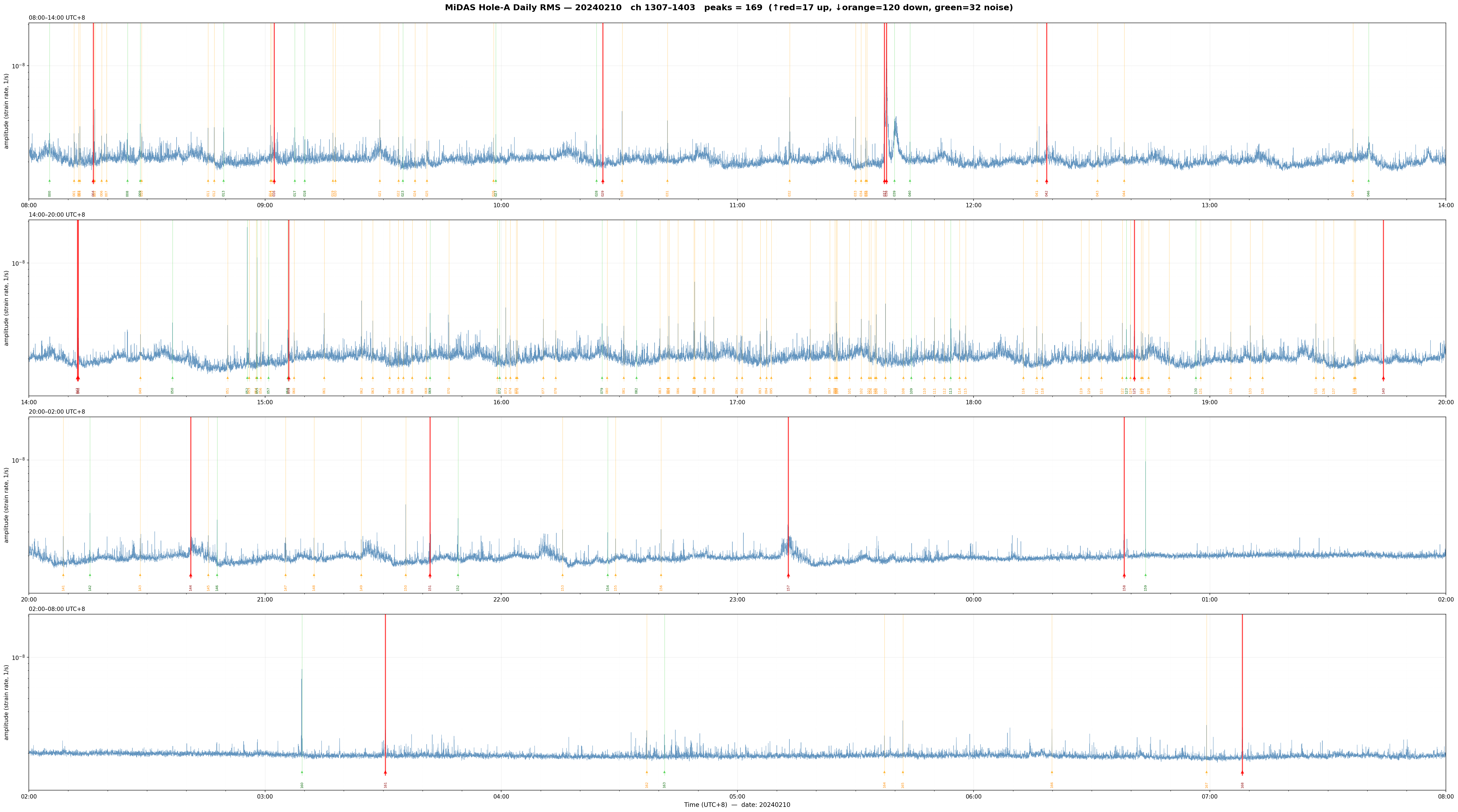Viewport: 1458px width, 812px height.
Task: Click the red peak marker above label 042
Action: pyautogui.click(x=1046, y=181)
